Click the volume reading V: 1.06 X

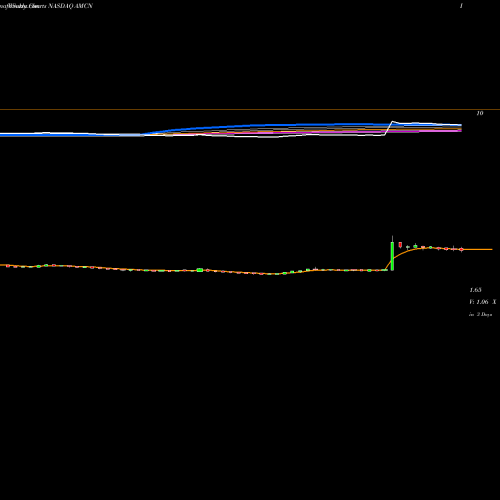point(483,302)
